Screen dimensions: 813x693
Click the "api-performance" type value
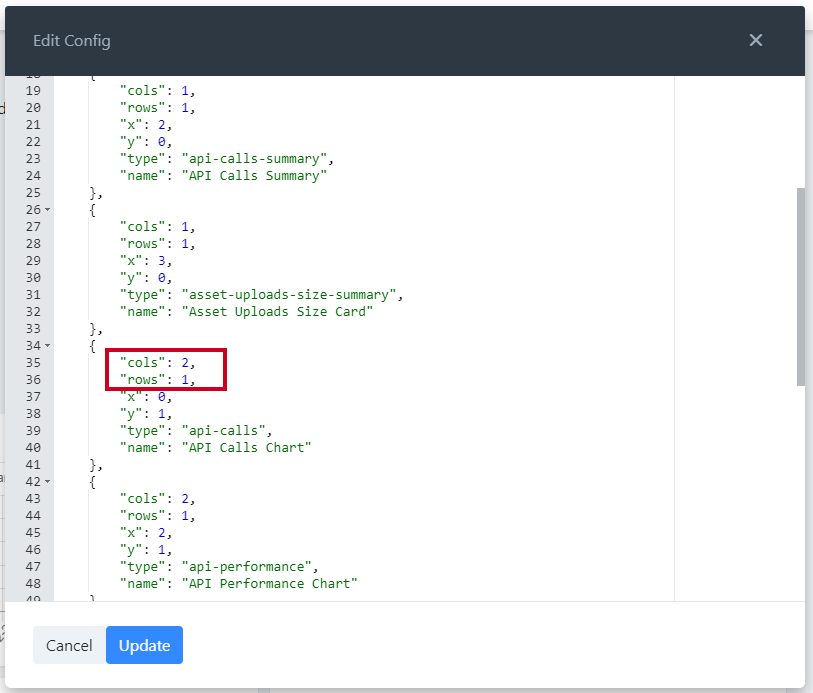pyautogui.click(x=246, y=567)
